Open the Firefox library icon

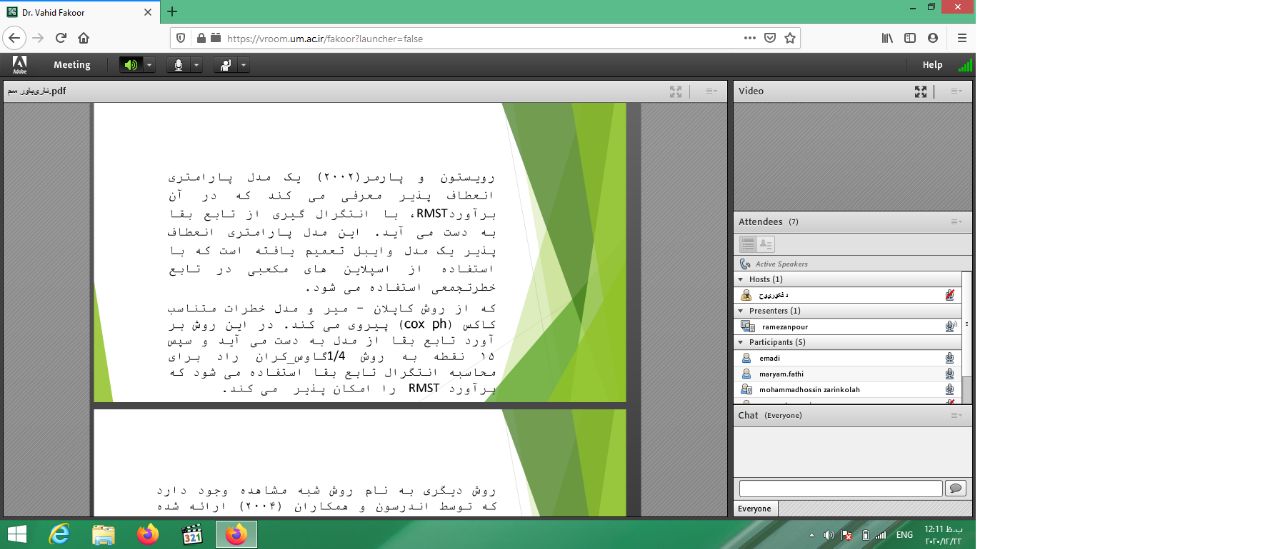point(887,38)
